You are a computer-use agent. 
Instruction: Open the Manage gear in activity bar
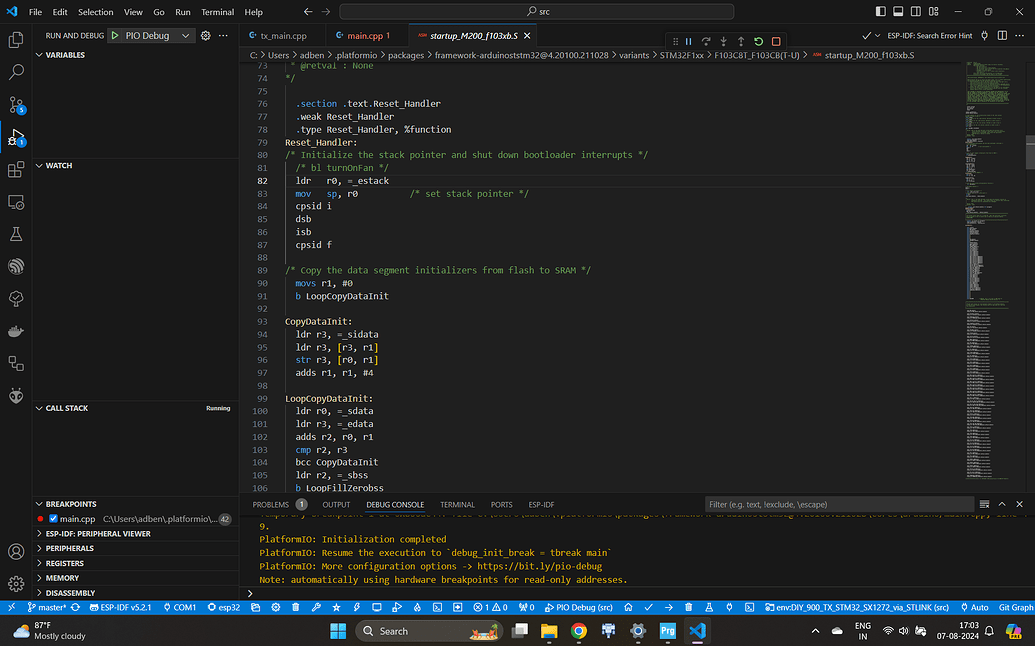click(16, 583)
